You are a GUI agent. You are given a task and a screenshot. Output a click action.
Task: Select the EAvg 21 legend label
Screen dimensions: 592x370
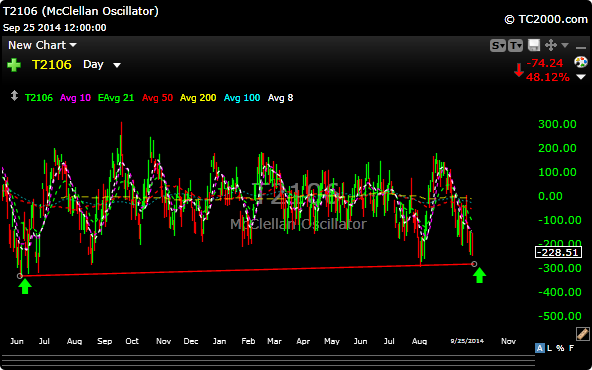116,98
